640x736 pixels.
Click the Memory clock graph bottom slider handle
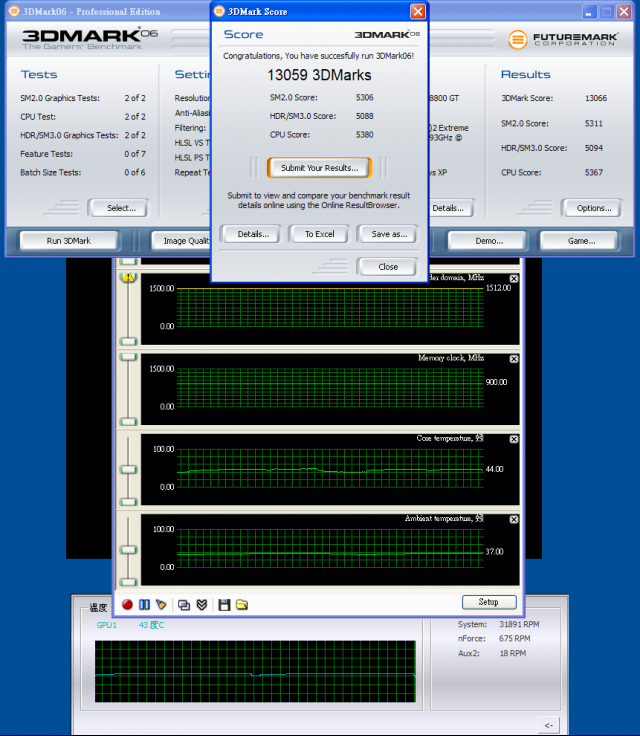(x=128, y=422)
